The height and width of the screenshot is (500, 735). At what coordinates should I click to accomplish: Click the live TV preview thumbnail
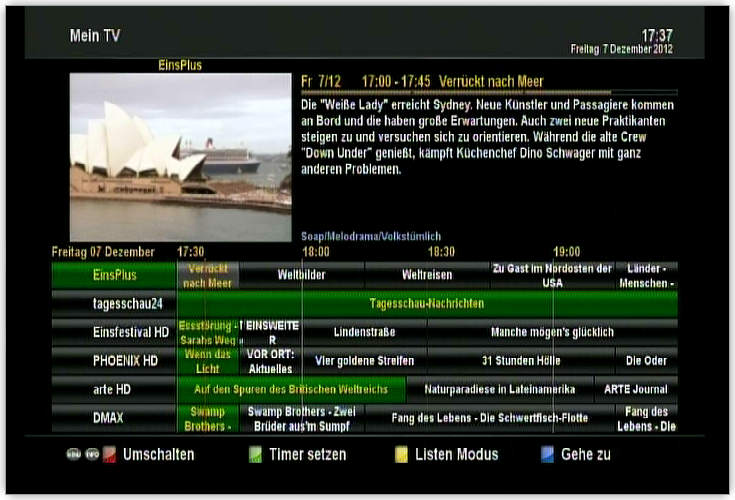180,157
